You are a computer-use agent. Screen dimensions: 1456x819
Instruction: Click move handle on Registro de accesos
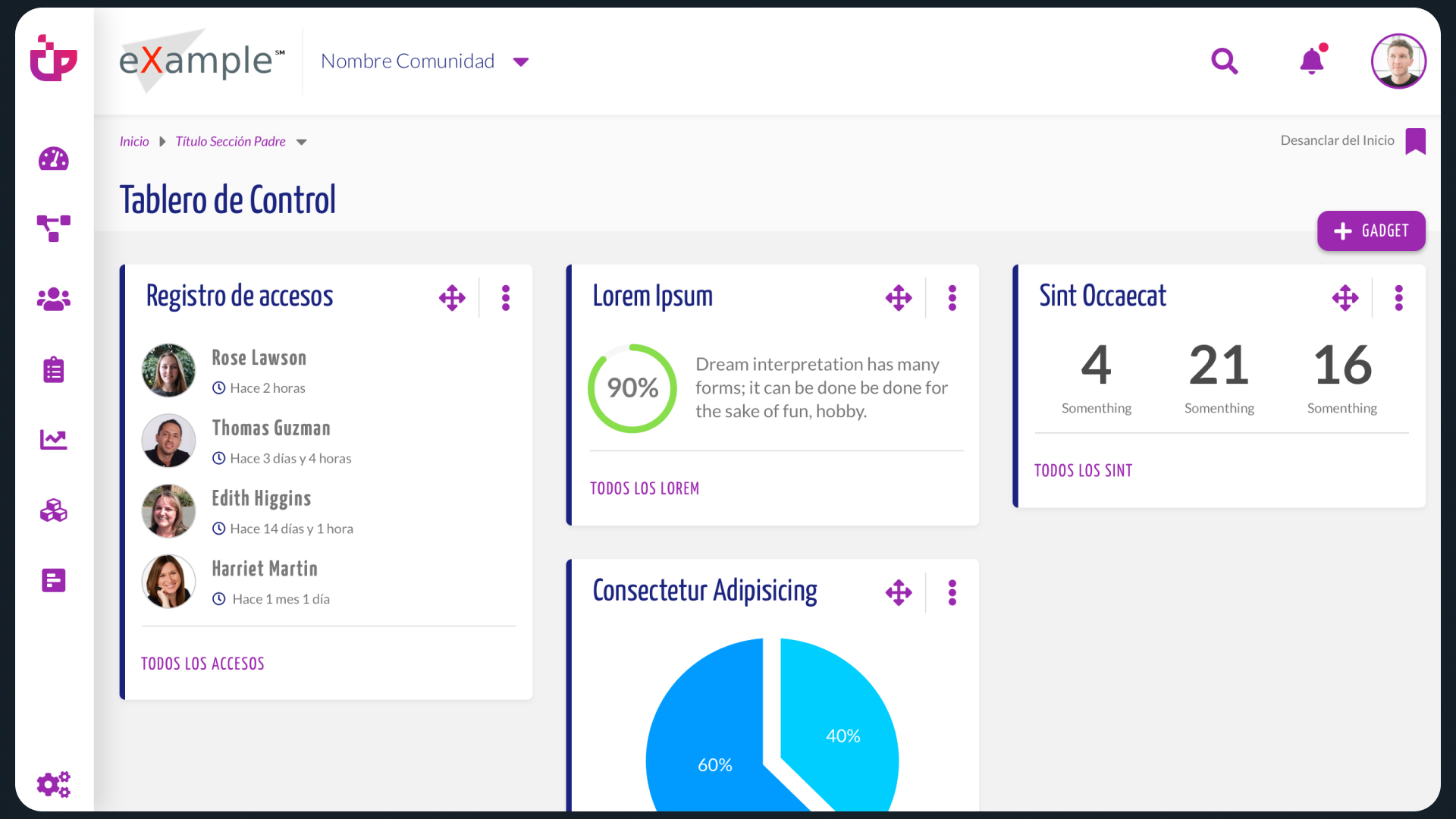(452, 298)
